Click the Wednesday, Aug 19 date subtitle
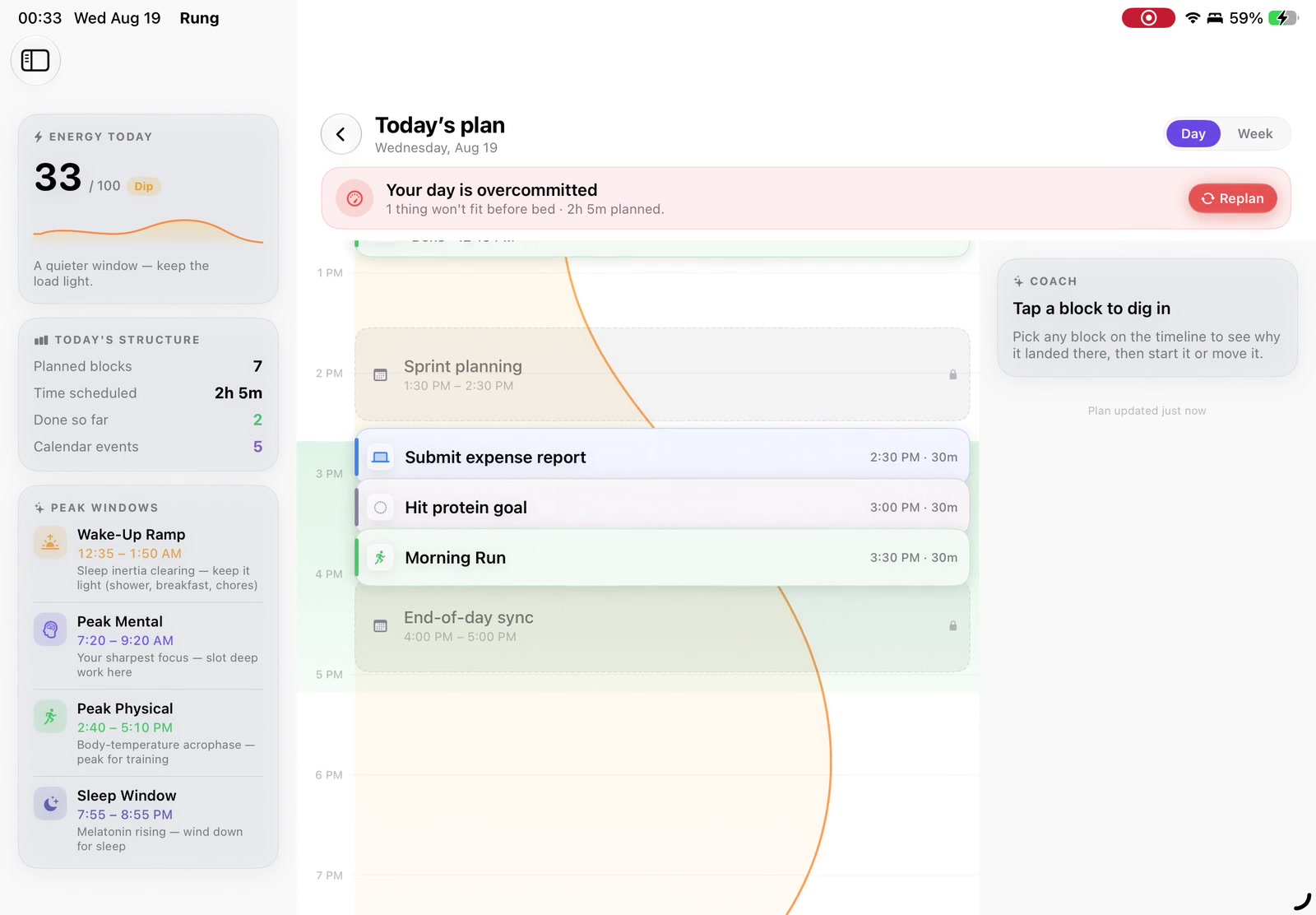This screenshot has height=915, width=1316. 436,148
